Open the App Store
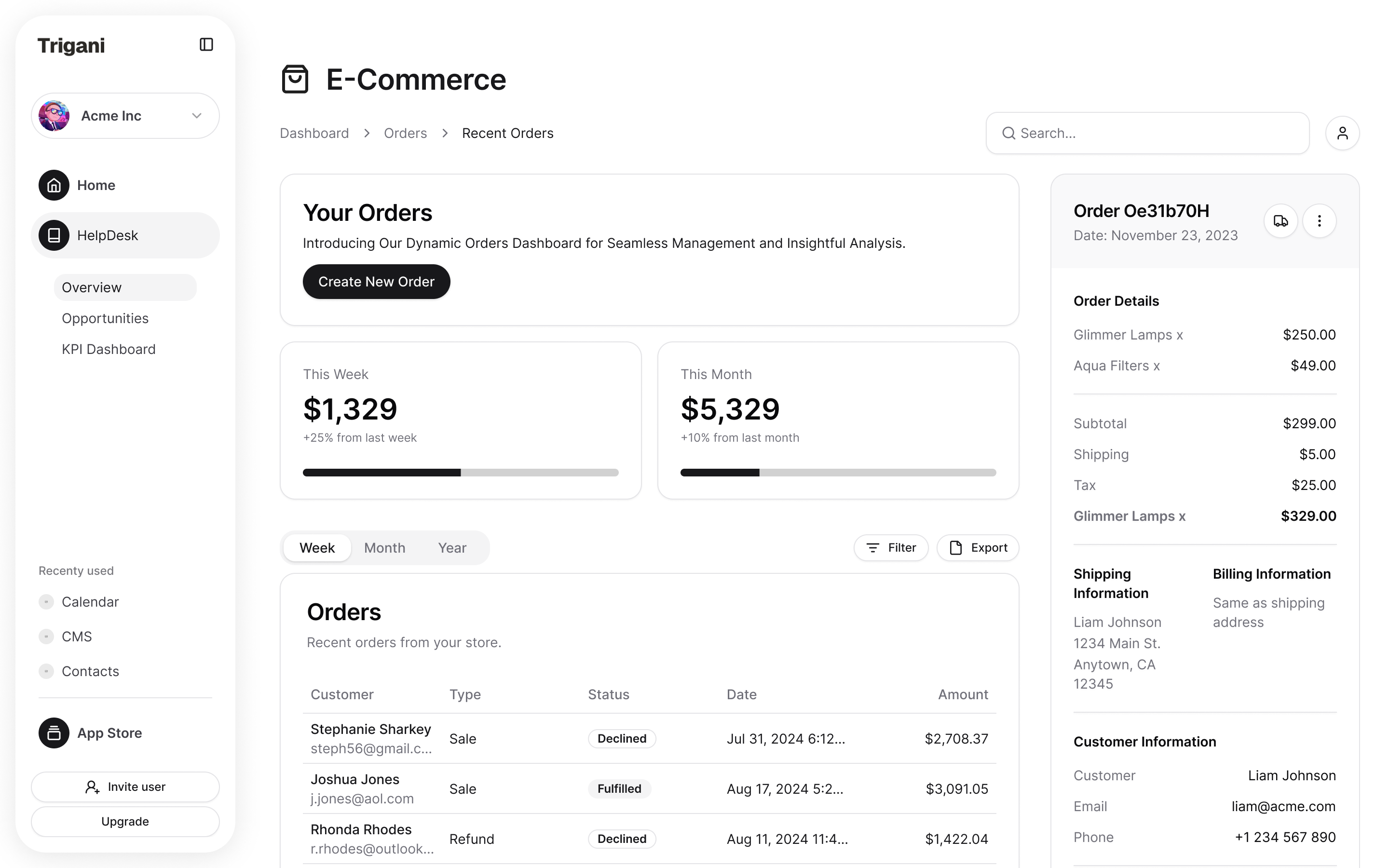1389x868 pixels. click(x=109, y=732)
